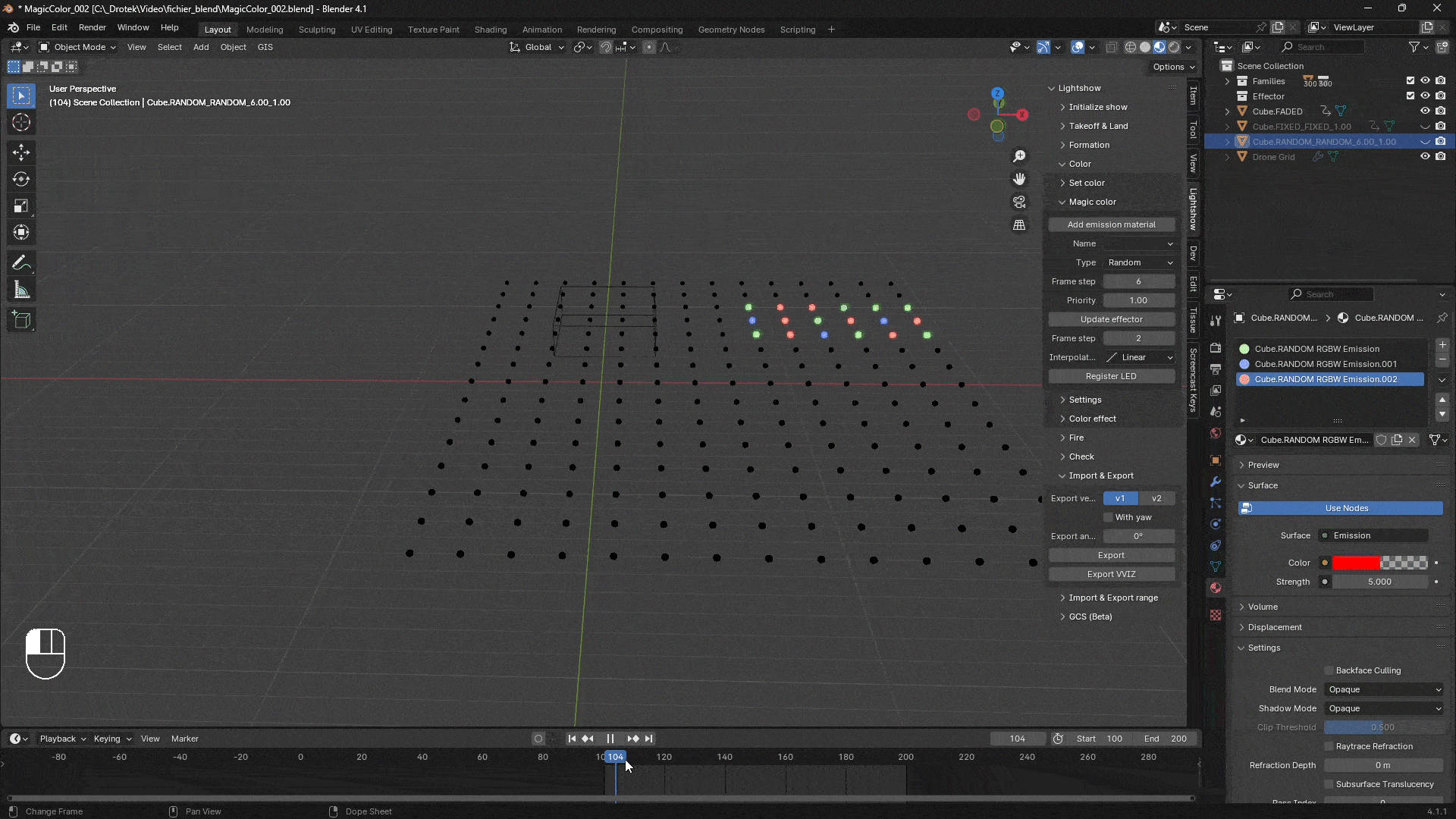Viewport: 1456px width, 819px height.
Task: Select the Measure tool
Action: [x=21, y=290]
